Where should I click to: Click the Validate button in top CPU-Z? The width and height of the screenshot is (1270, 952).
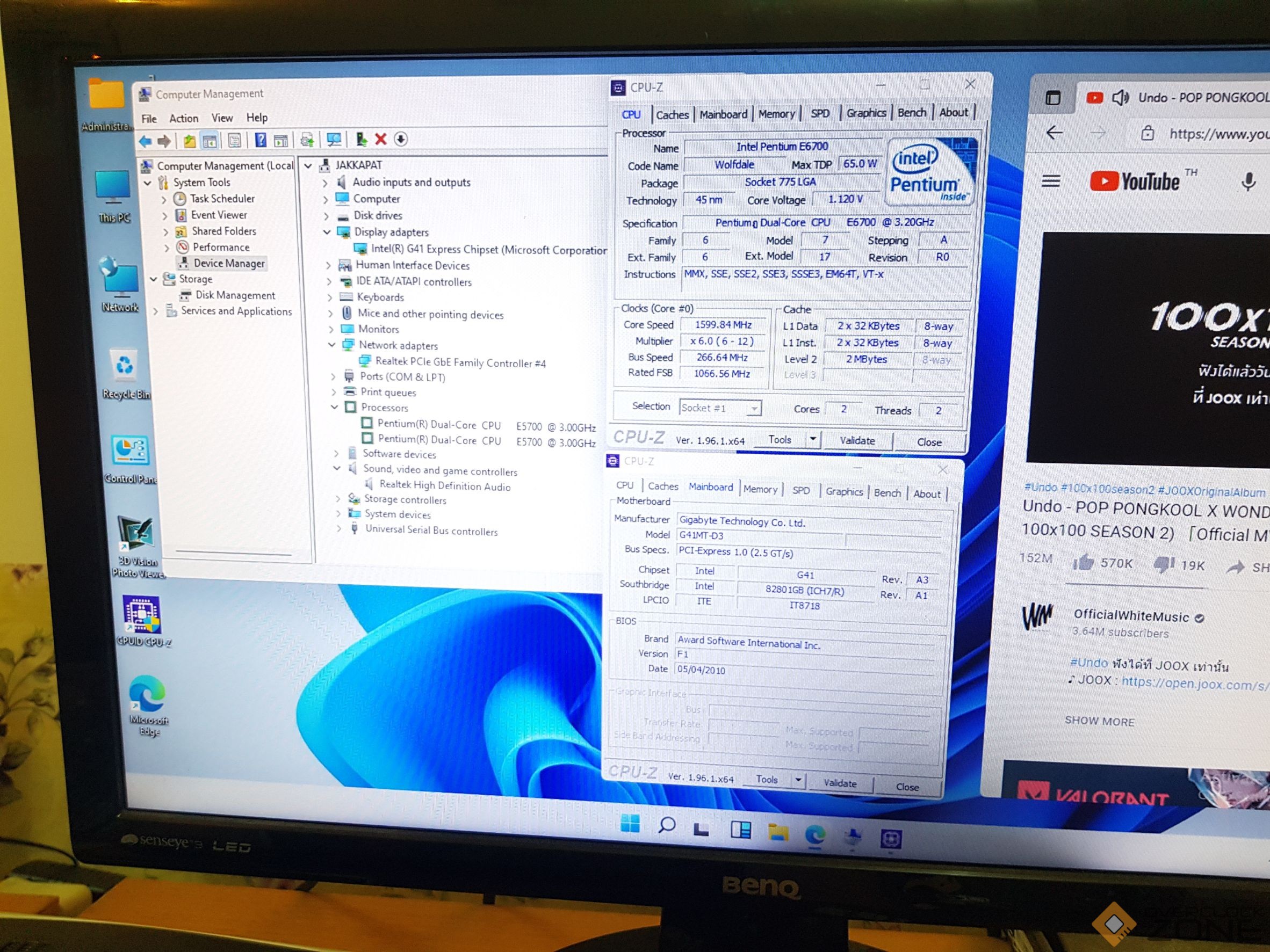click(x=857, y=441)
